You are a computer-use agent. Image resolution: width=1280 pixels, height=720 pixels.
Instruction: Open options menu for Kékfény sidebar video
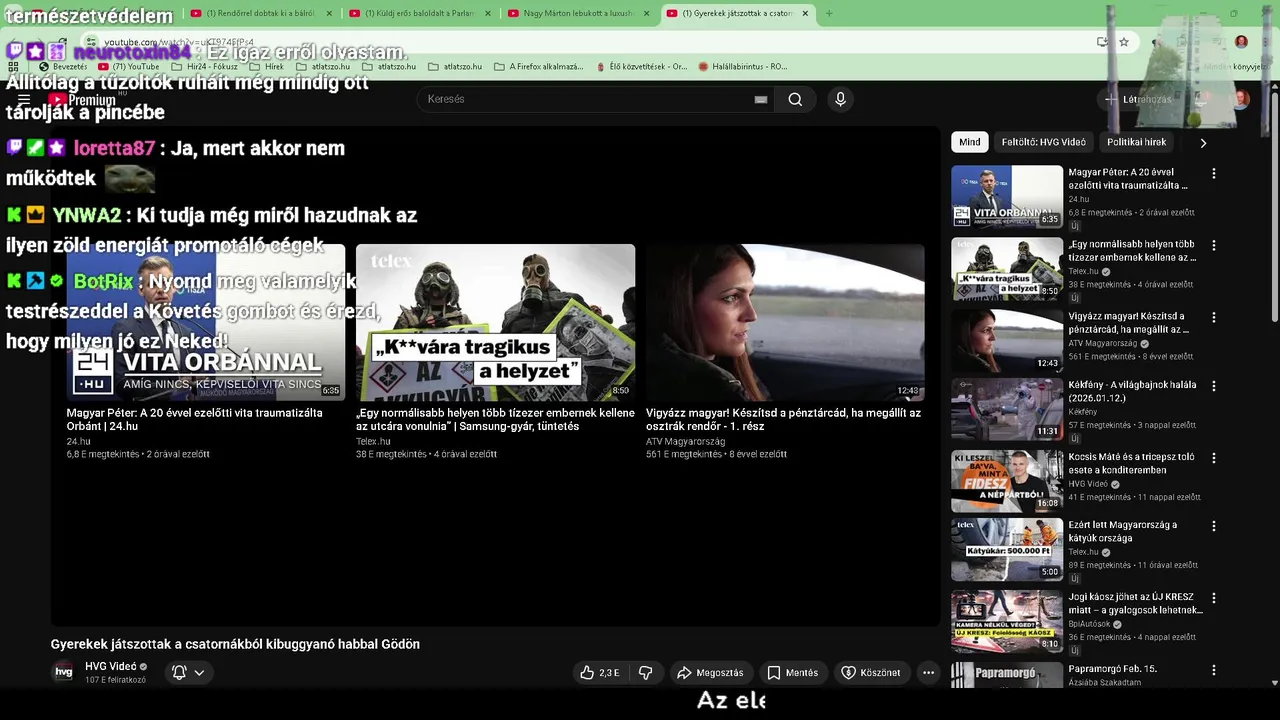[1214, 385]
